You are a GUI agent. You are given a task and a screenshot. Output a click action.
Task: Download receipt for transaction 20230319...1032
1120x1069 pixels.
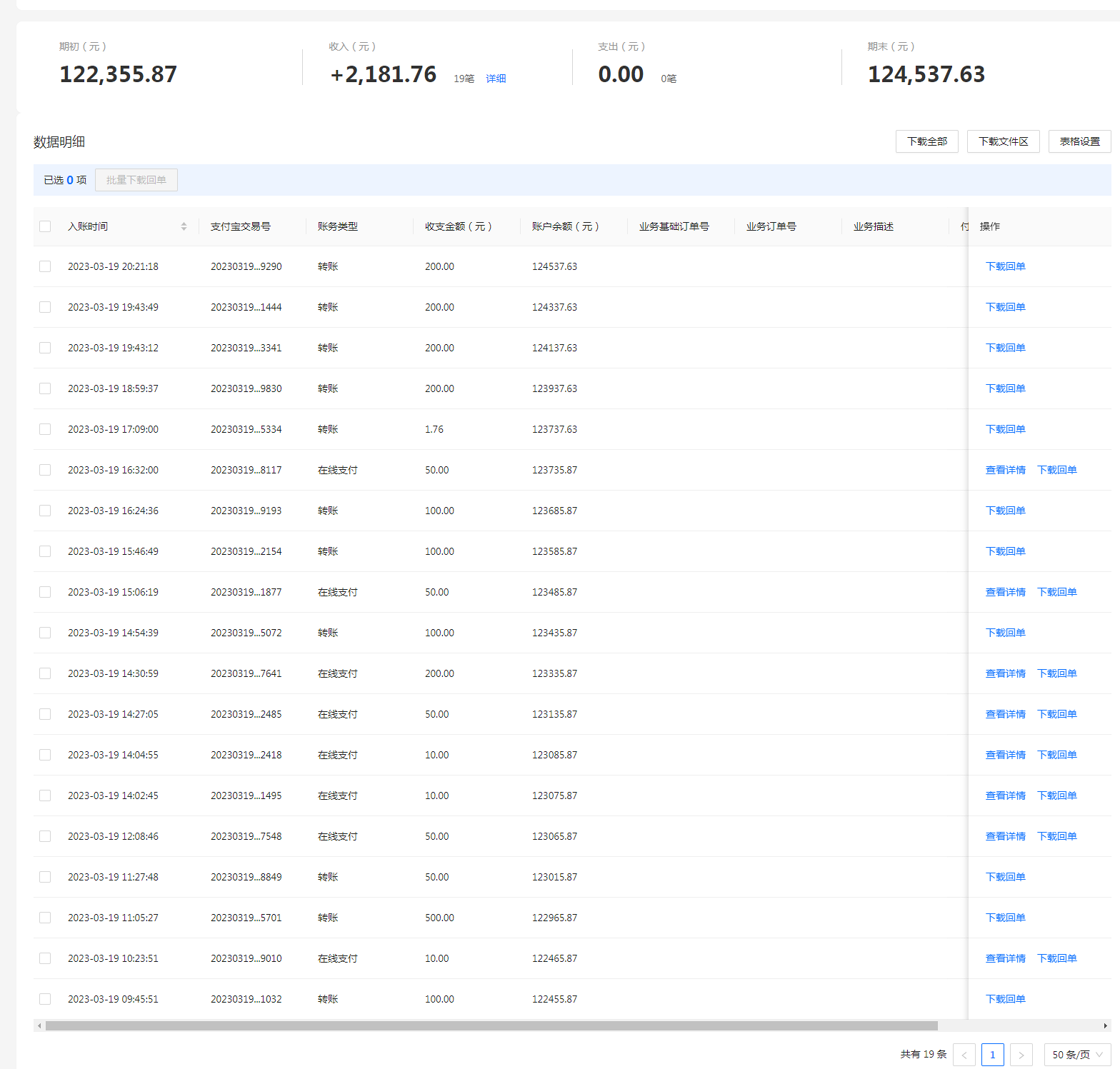[x=1006, y=999]
